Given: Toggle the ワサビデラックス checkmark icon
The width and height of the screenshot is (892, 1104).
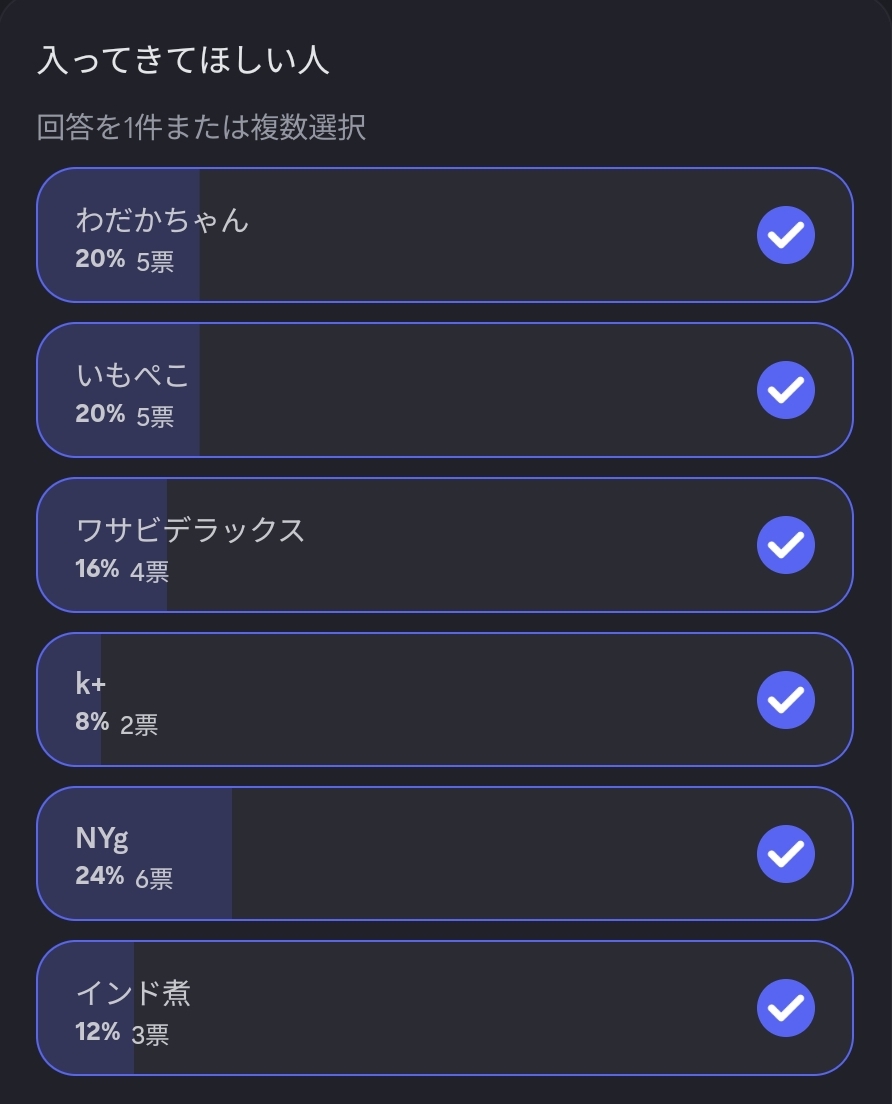Looking at the screenshot, I should [x=786, y=545].
